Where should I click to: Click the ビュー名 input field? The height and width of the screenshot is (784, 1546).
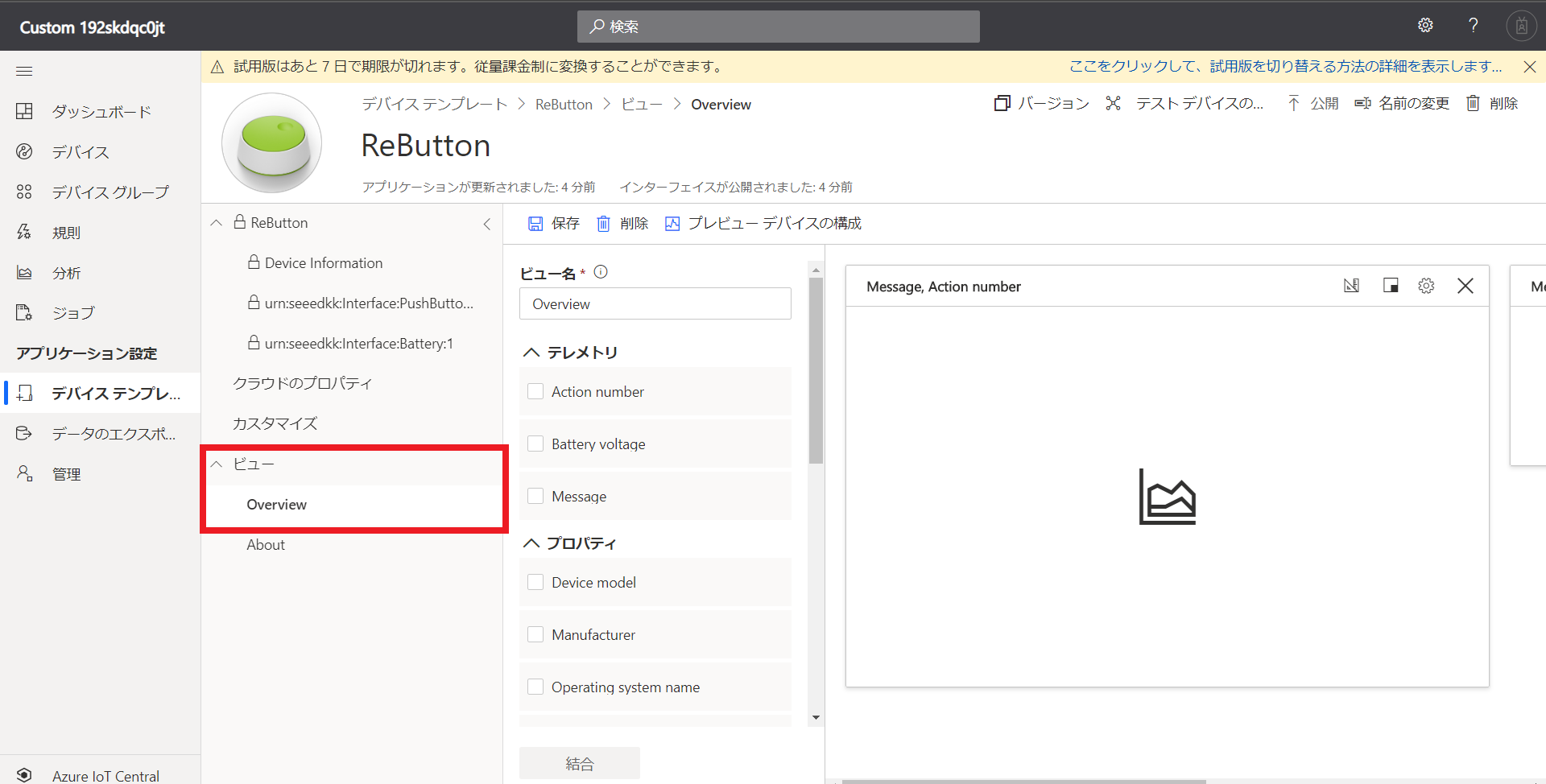click(655, 304)
